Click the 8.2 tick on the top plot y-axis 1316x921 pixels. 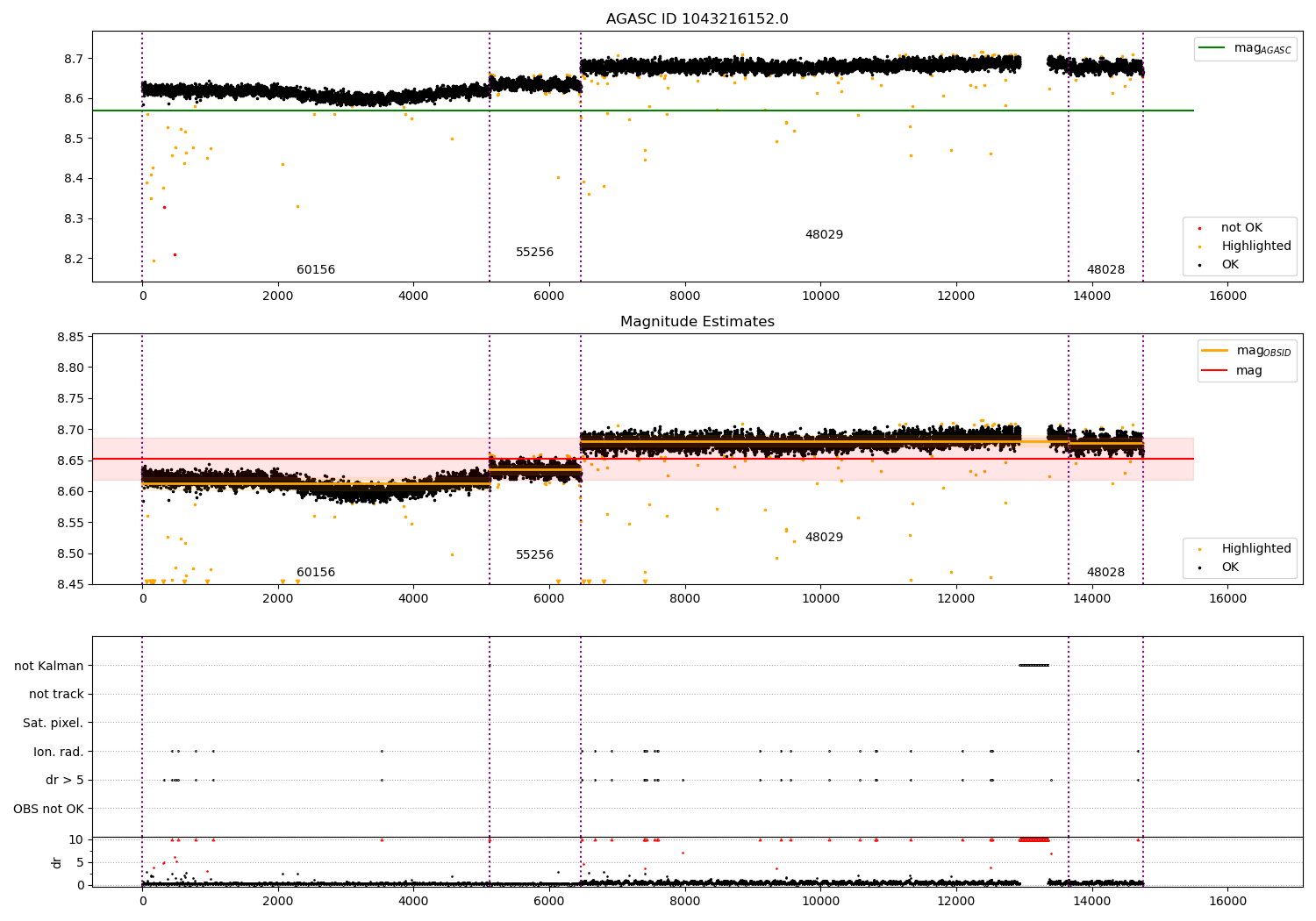click(74, 260)
